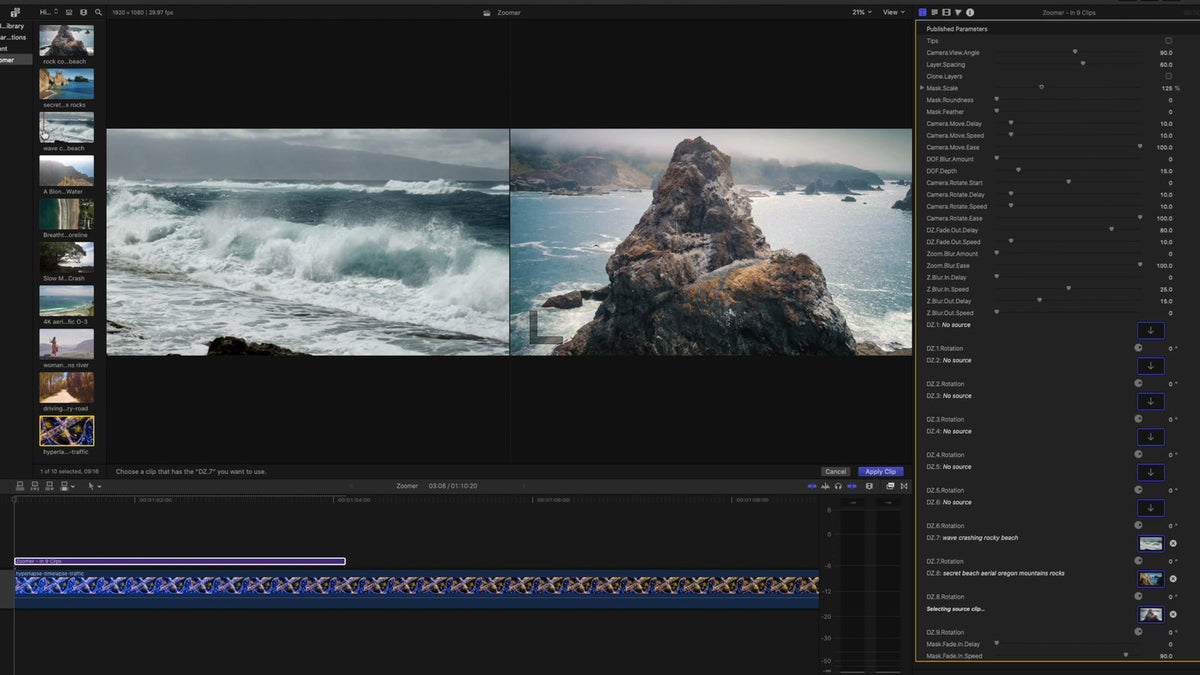Adjust the Z.Blur.In.Speed slider
Image resolution: width=1200 pixels, height=675 pixels.
1067,289
